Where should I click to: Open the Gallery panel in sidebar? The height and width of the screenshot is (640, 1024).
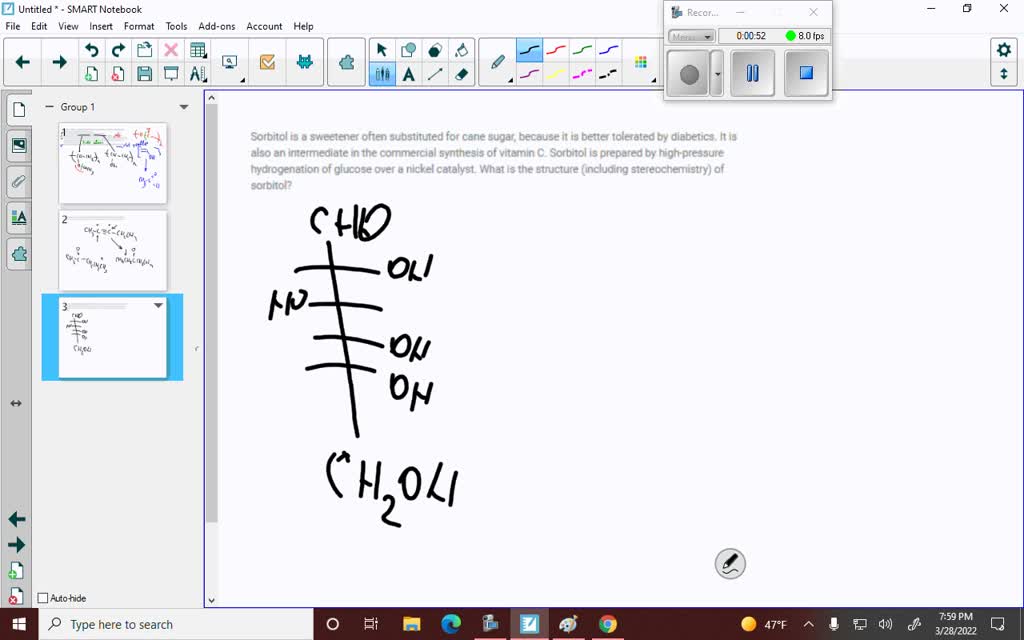(20, 145)
